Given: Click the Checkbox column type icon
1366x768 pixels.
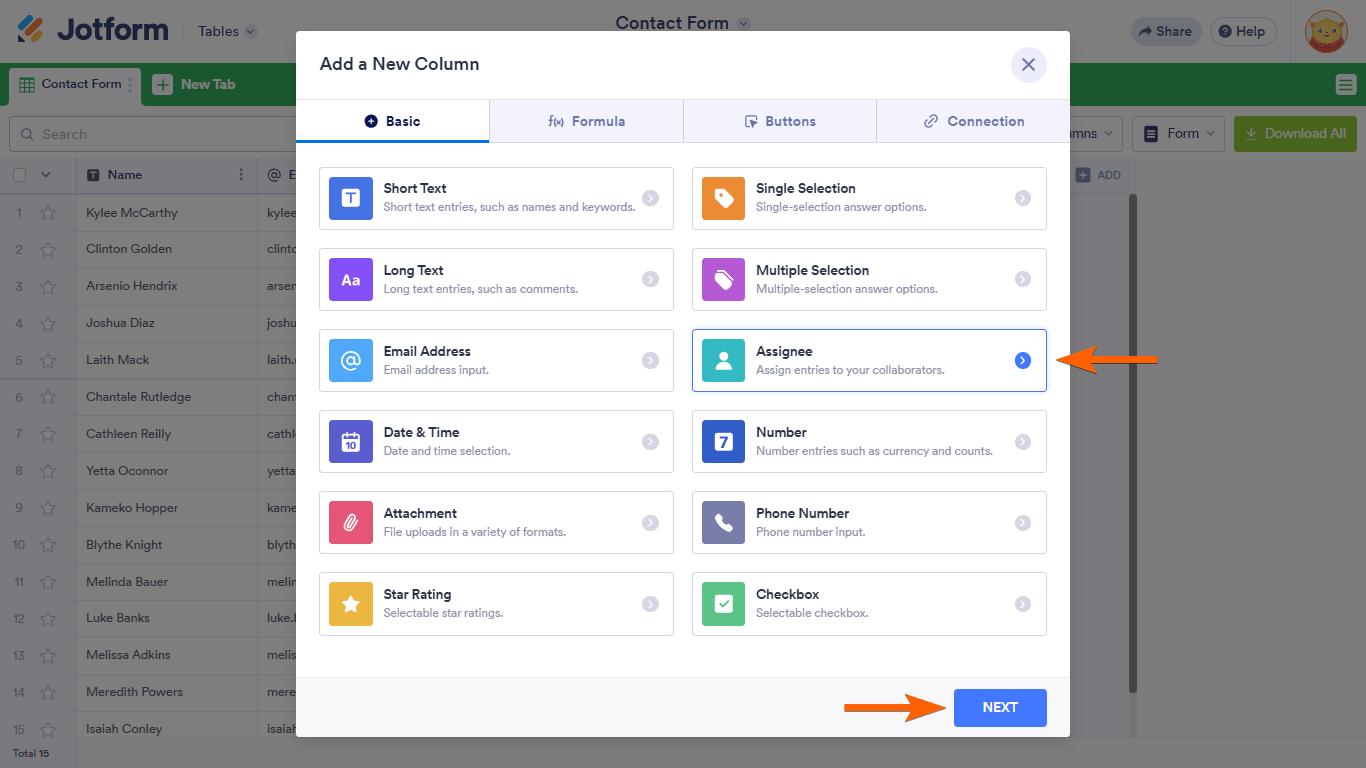Looking at the screenshot, I should (x=723, y=604).
